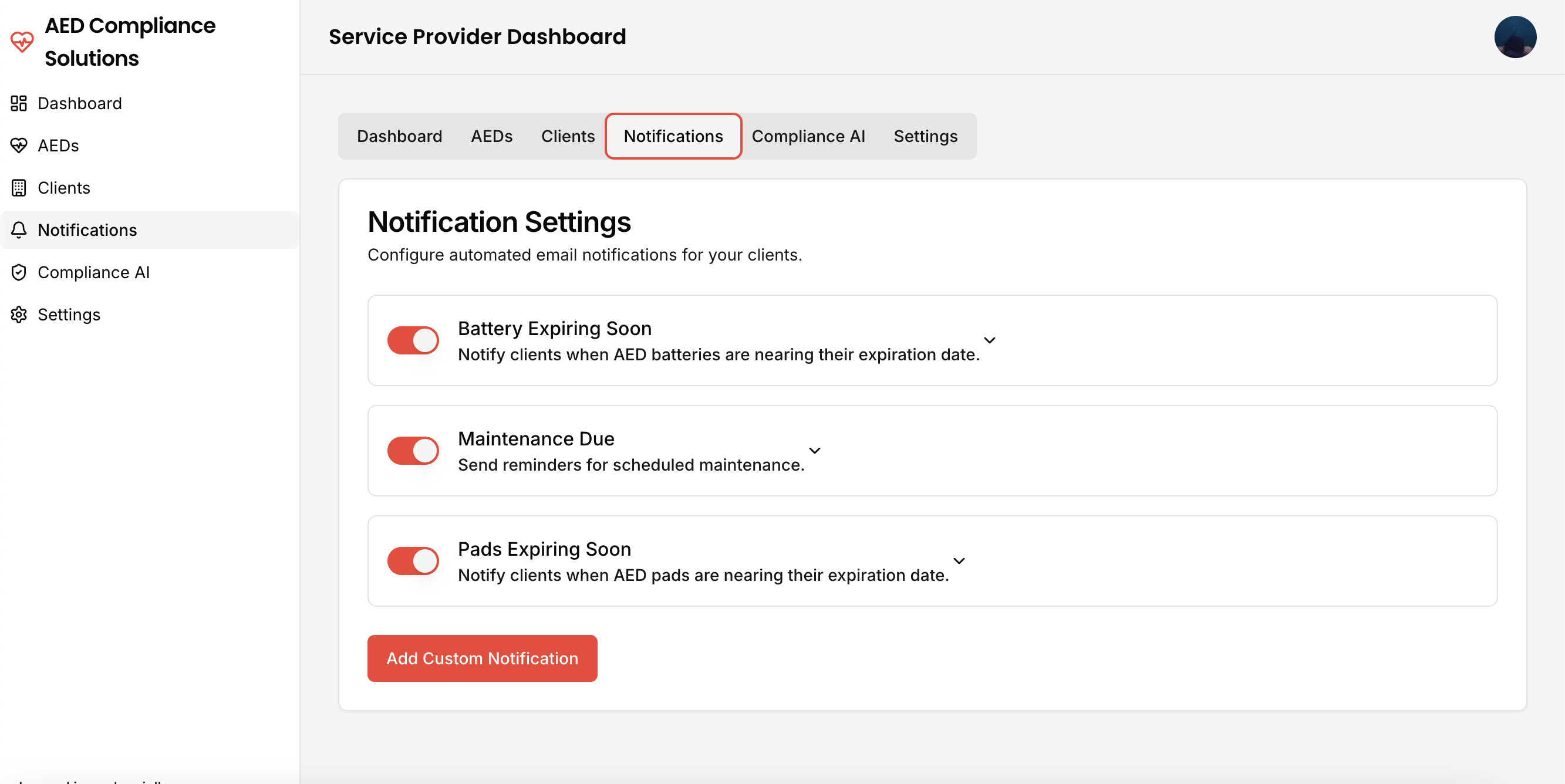Expand Pads Expiring Soon chevron
Screen dimensions: 1565x784
click(x=959, y=560)
